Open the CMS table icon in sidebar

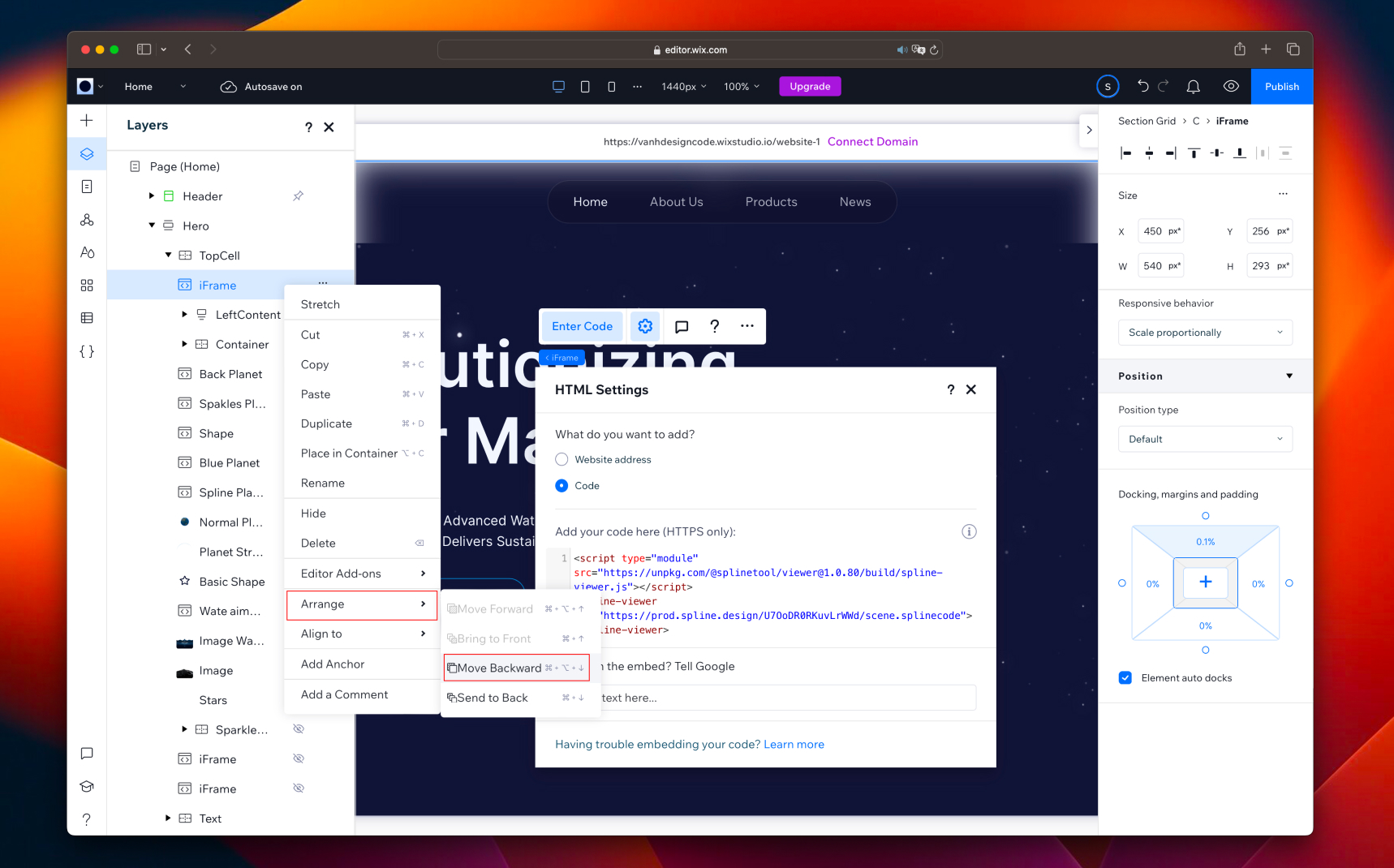[87, 318]
